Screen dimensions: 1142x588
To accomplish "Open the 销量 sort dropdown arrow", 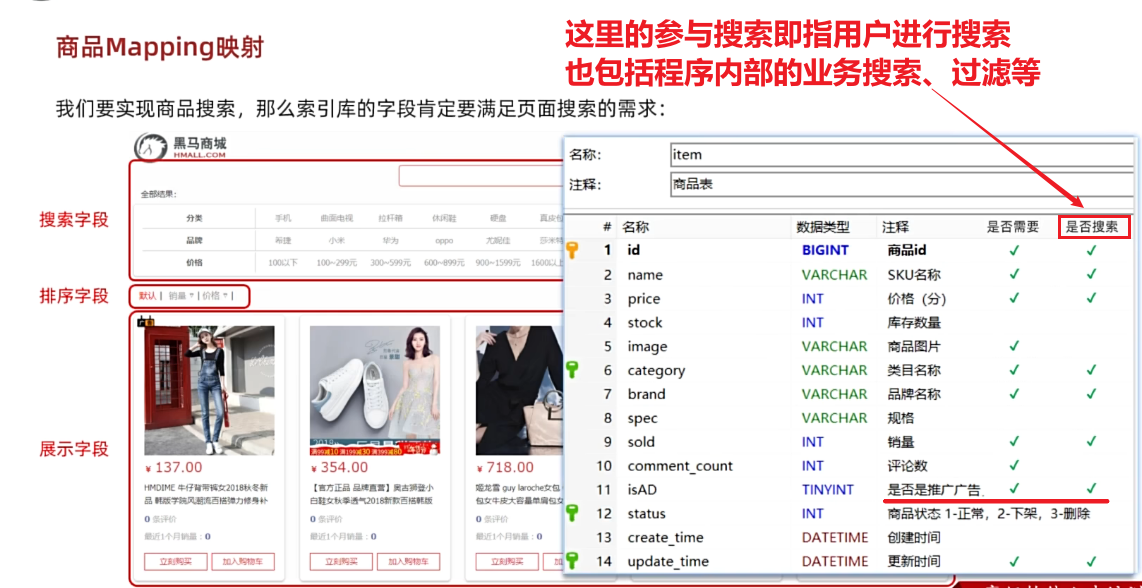I will coord(191,296).
